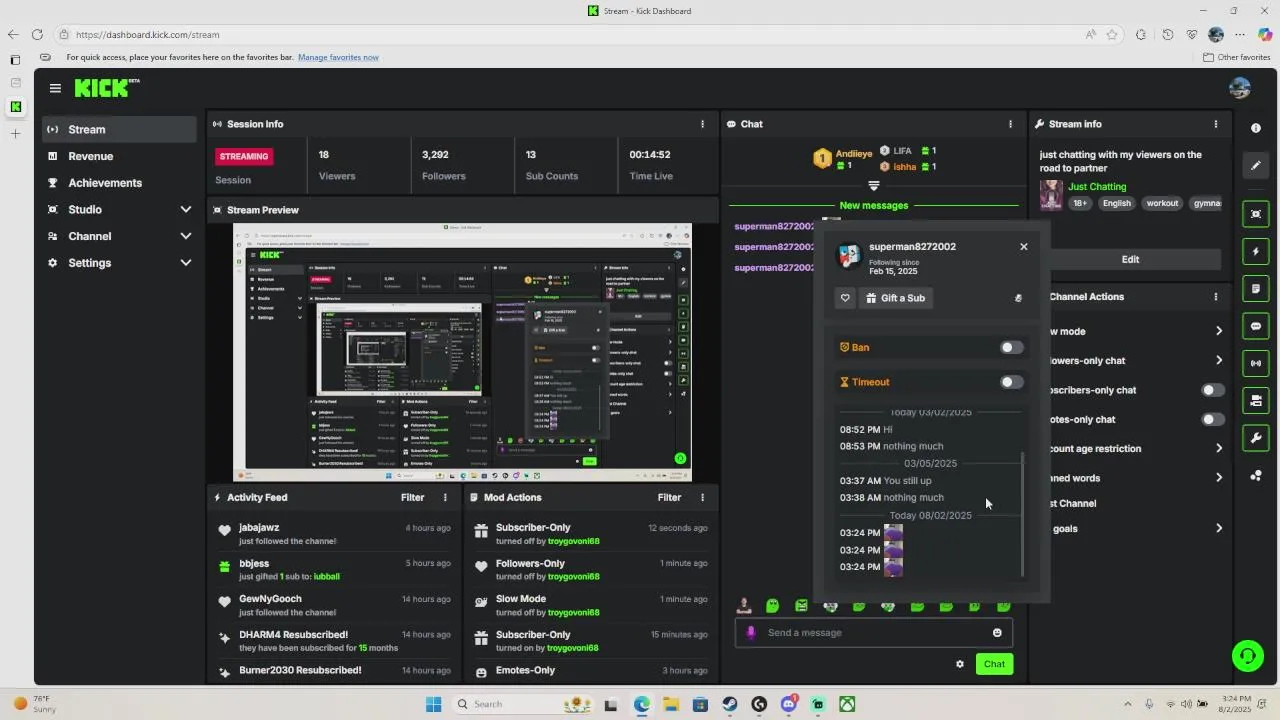Toggle subscribers-only chat switch

click(1213, 390)
